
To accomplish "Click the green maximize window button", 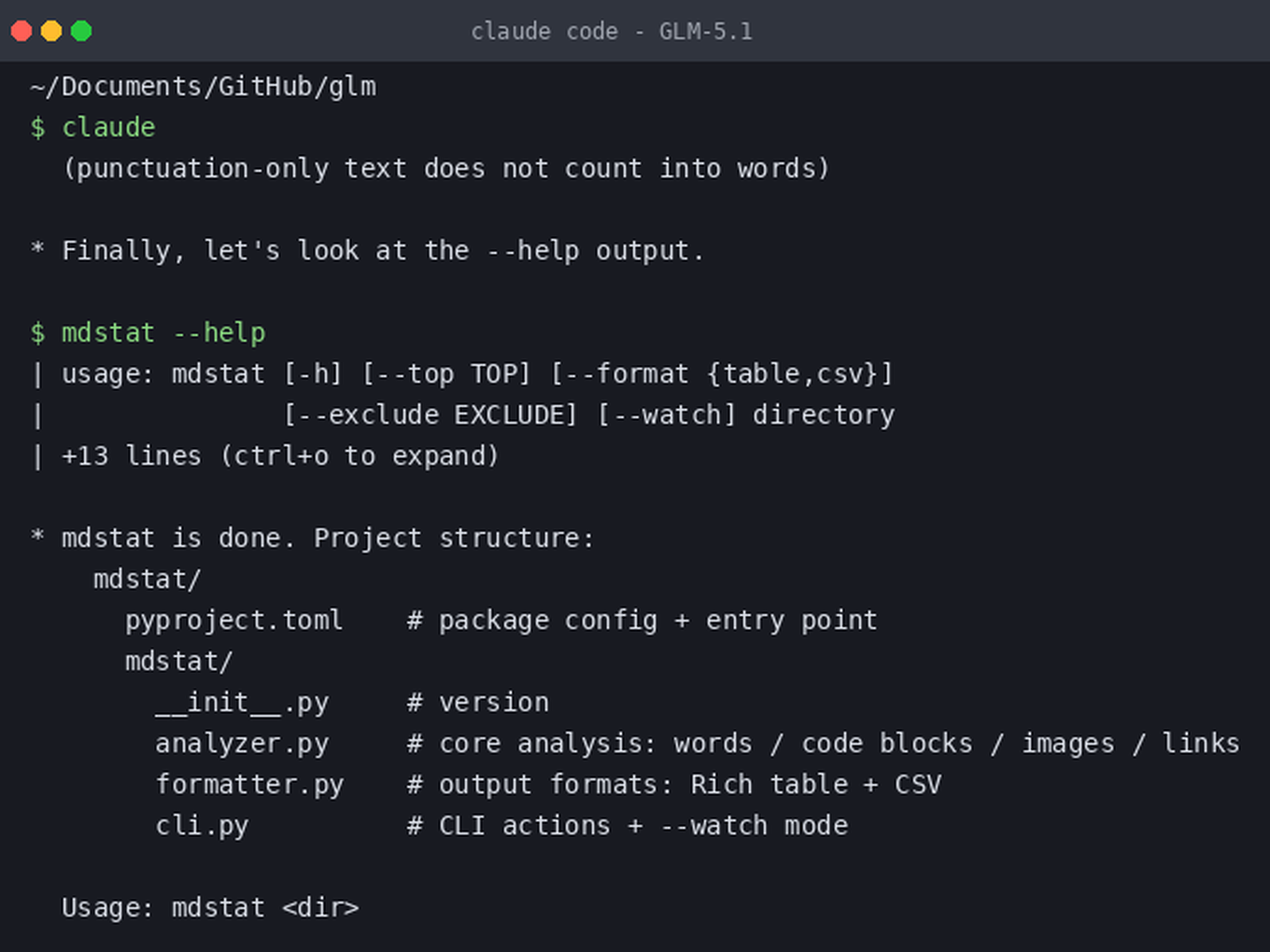I will [81, 31].
